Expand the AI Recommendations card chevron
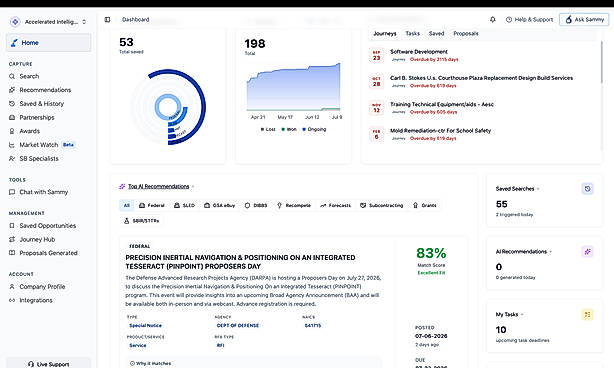This screenshot has height=368, width=614. [551, 252]
